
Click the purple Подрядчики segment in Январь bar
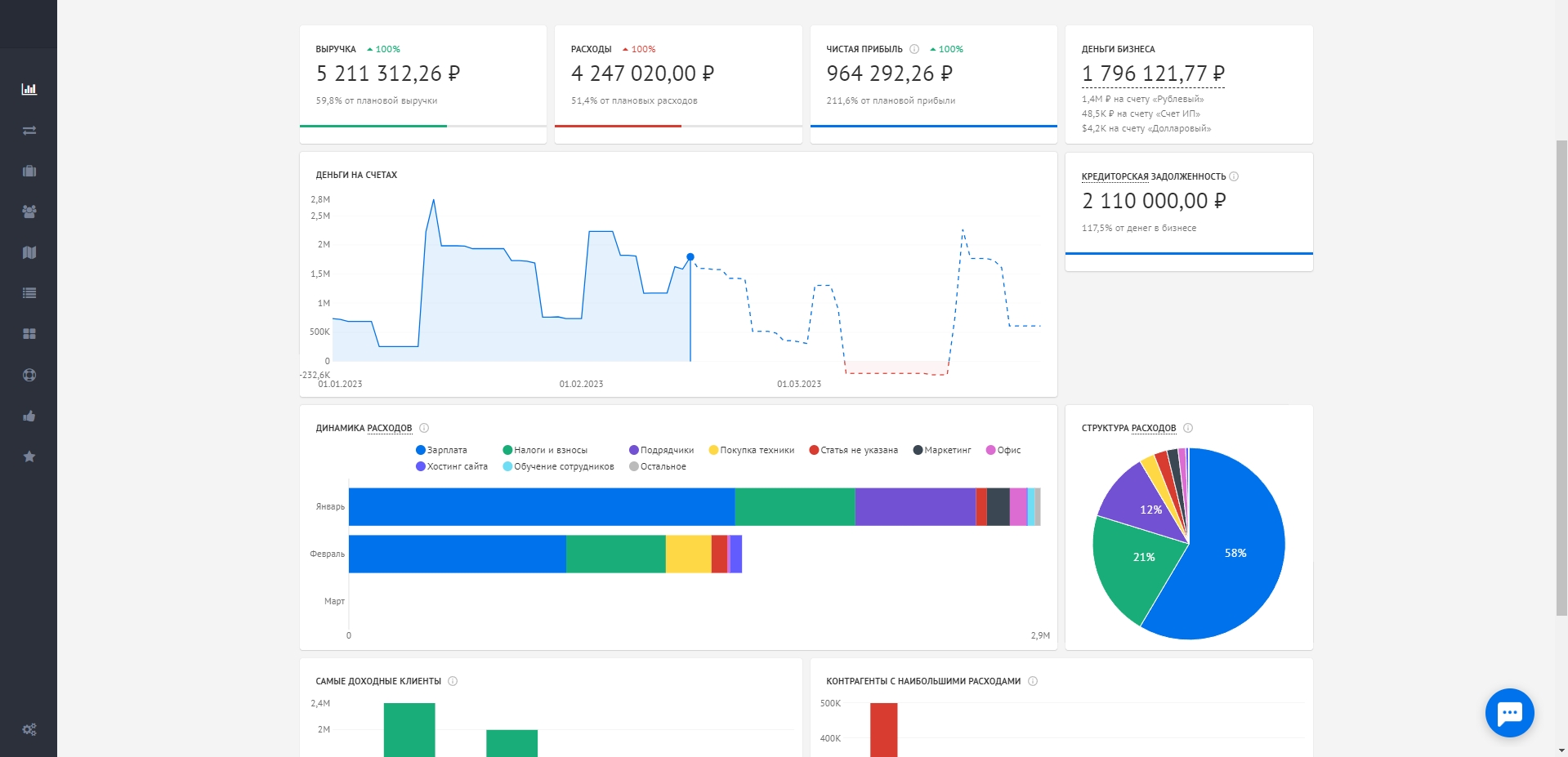tap(915, 506)
